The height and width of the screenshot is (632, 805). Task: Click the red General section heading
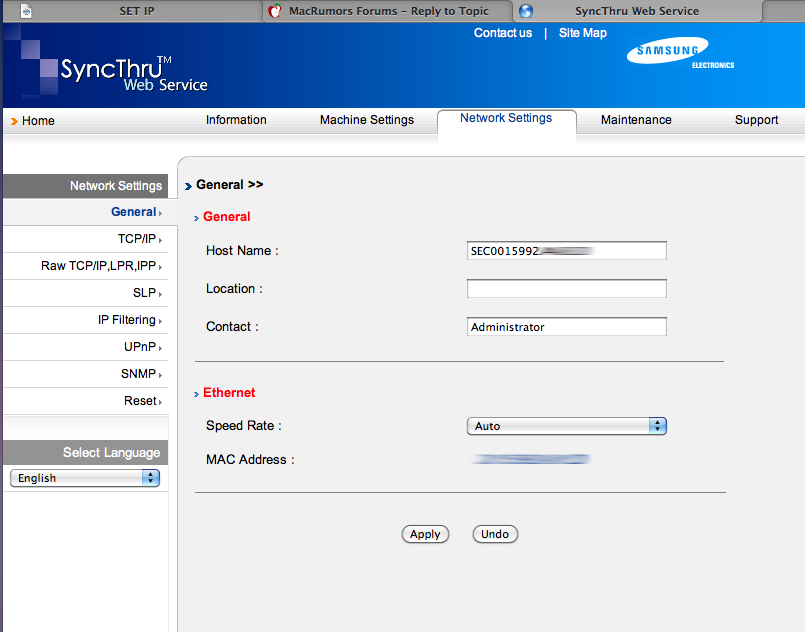click(226, 217)
